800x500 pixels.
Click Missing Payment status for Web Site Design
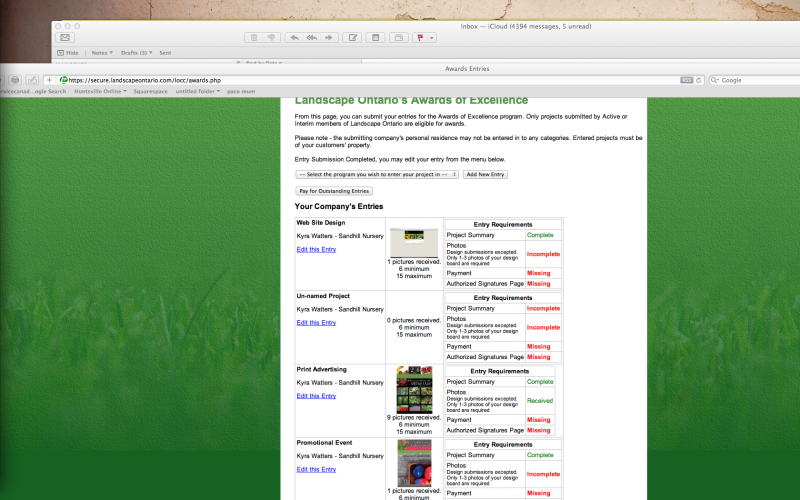(538, 273)
